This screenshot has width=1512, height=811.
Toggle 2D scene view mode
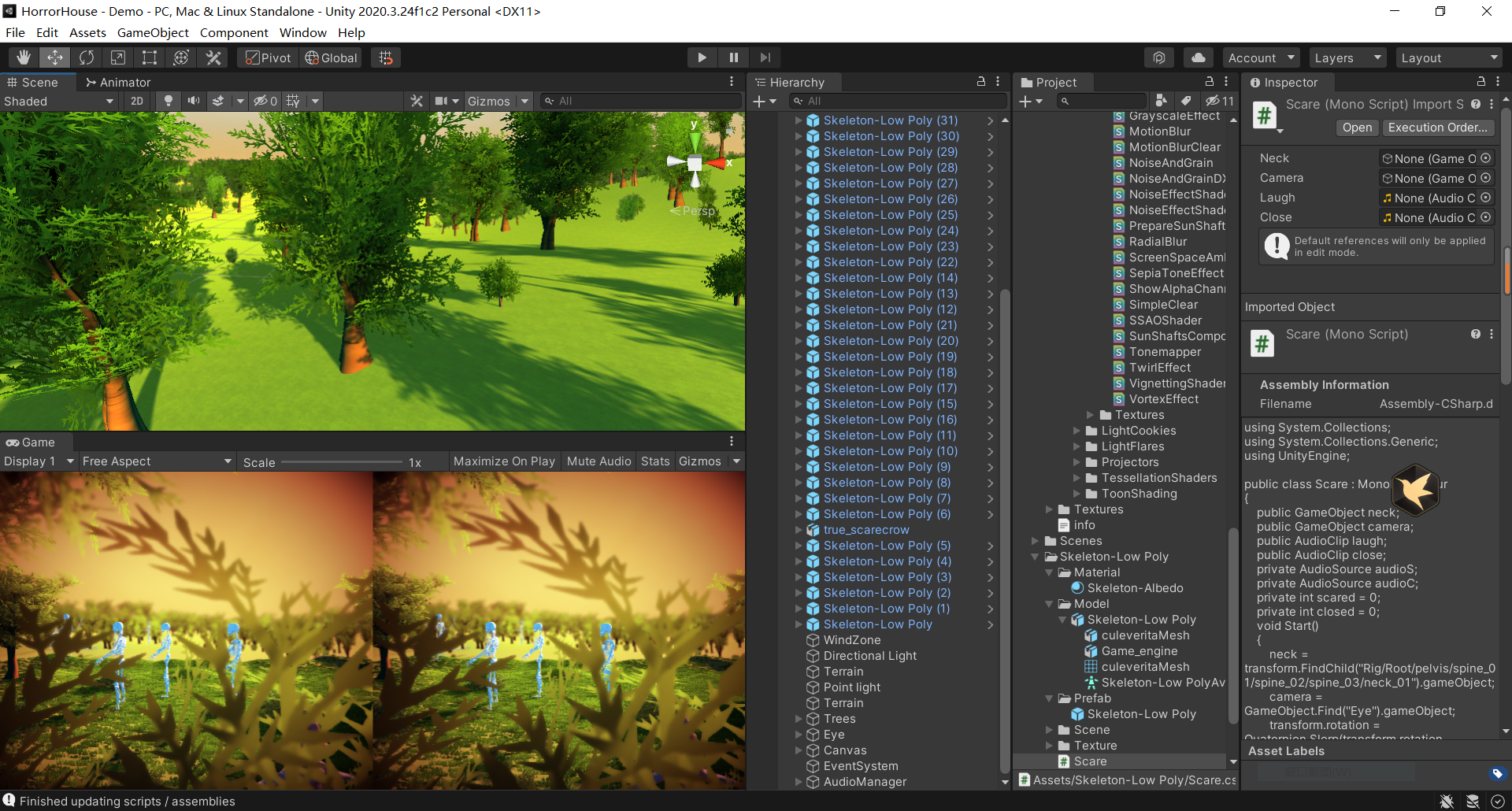[137, 101]
